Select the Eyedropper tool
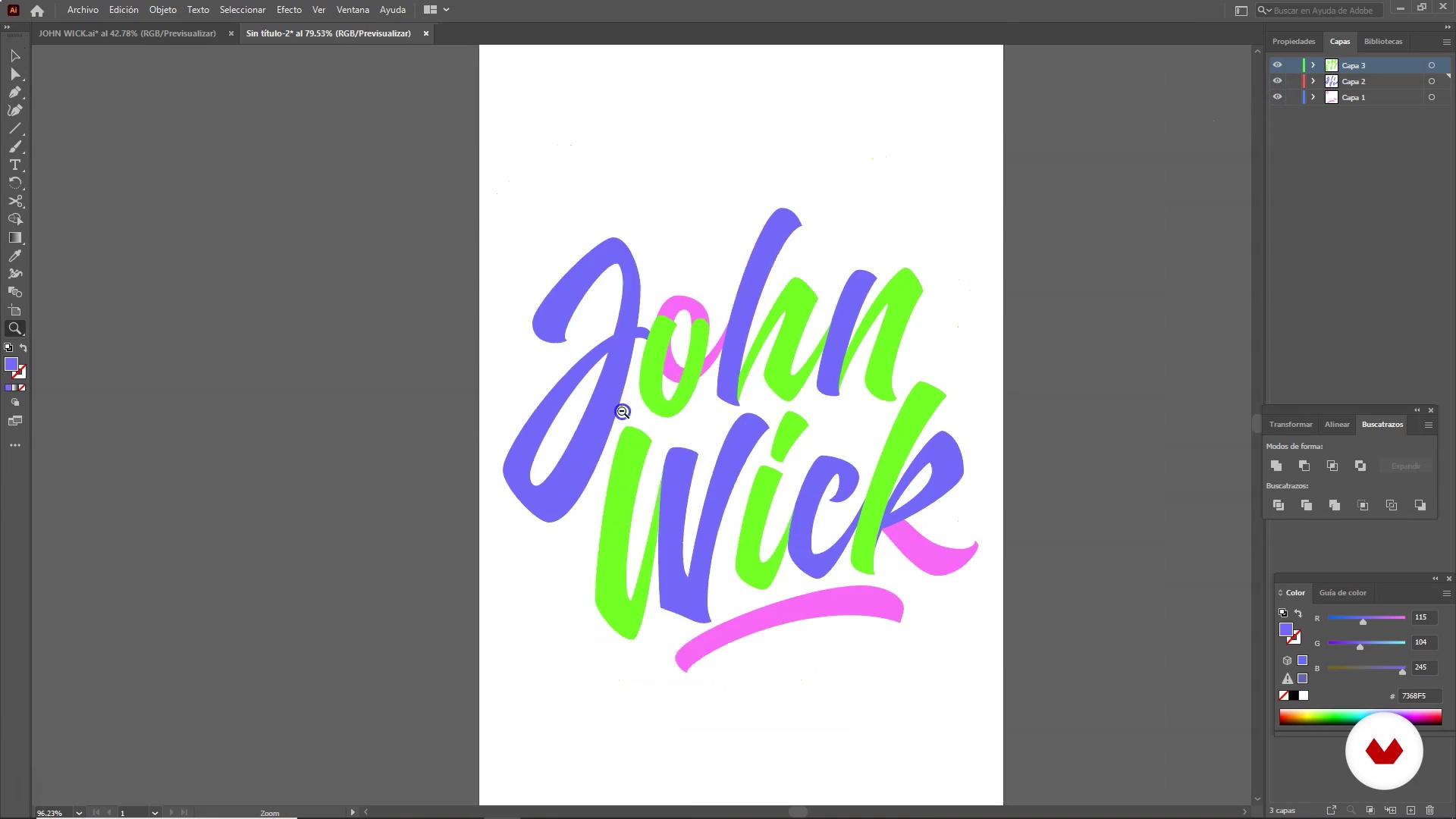This screenshot has height=819, width=1456. [x=15, y=256]
